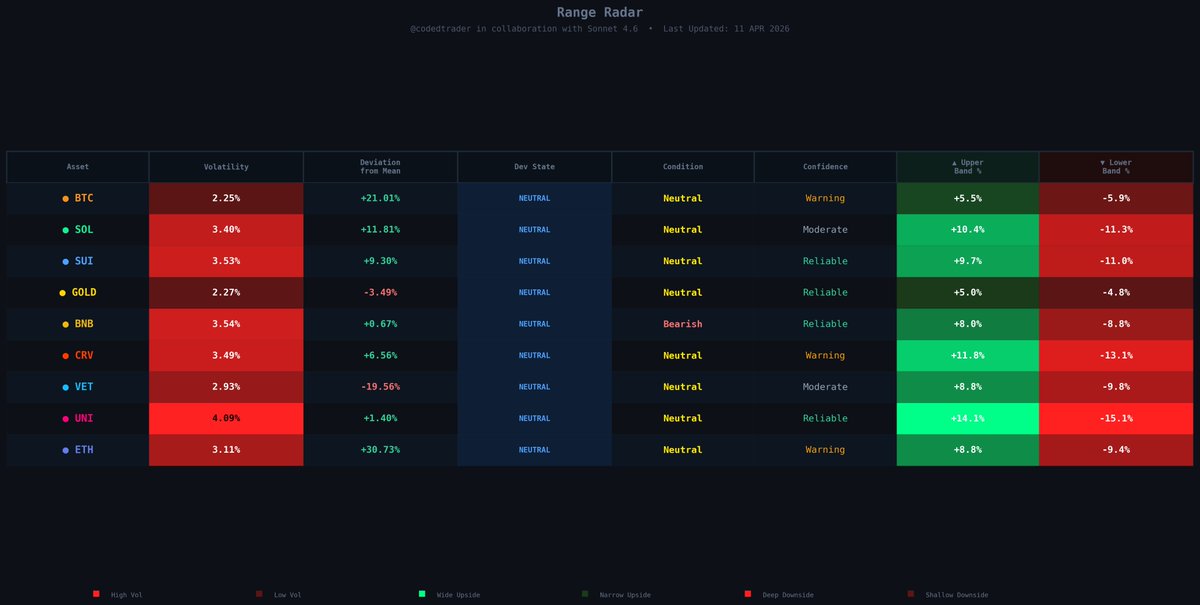The height and width of the screenshot is (605, 1200).
Task: Click the Low Vol dark red legend swatch
Action: tap(259, 594)
